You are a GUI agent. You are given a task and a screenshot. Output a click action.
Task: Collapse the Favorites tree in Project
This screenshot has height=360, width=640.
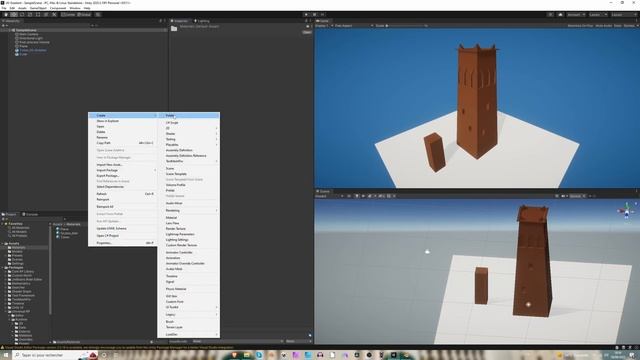2,224
